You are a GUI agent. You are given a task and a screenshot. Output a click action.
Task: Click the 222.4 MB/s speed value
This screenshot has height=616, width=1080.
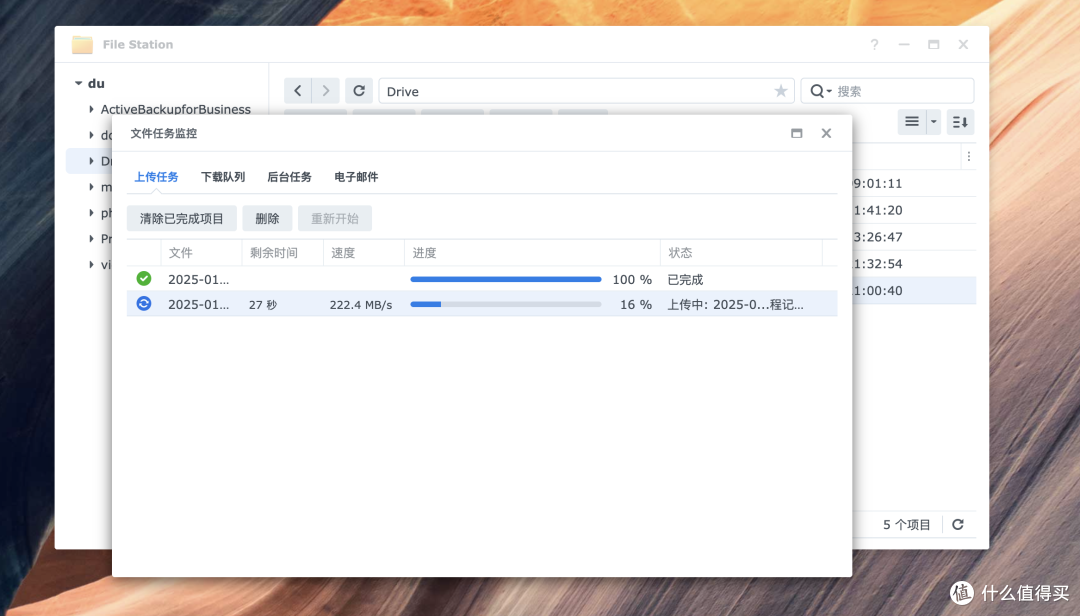(x=361, y=305)
